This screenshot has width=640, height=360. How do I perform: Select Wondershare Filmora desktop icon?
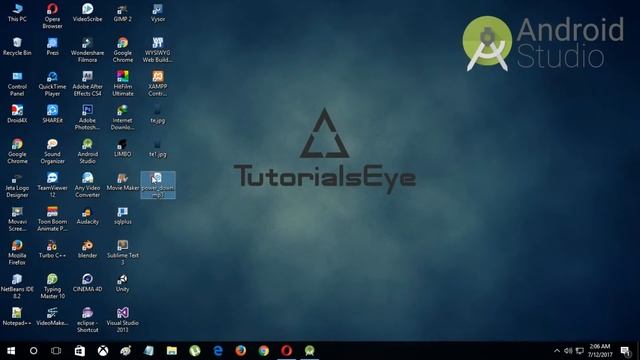pos(87,49)
